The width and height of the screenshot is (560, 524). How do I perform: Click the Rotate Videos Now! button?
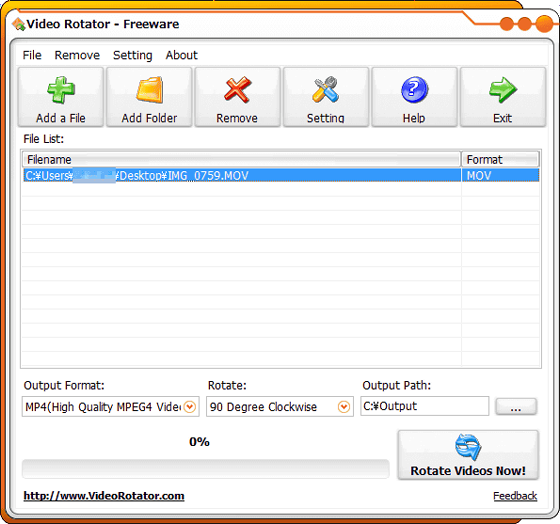click(468, 455)
